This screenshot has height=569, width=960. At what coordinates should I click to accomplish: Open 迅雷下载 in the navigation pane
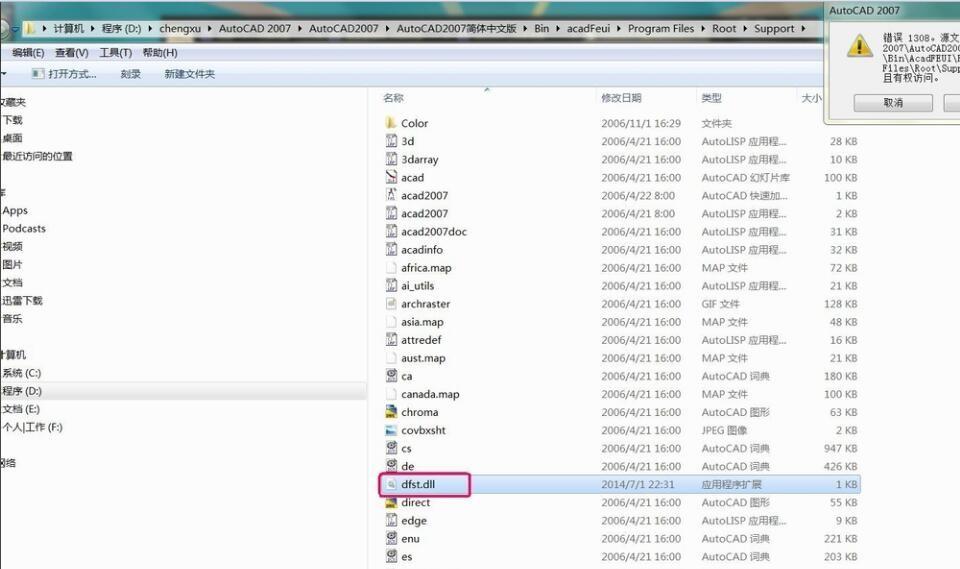pos(22,300)
